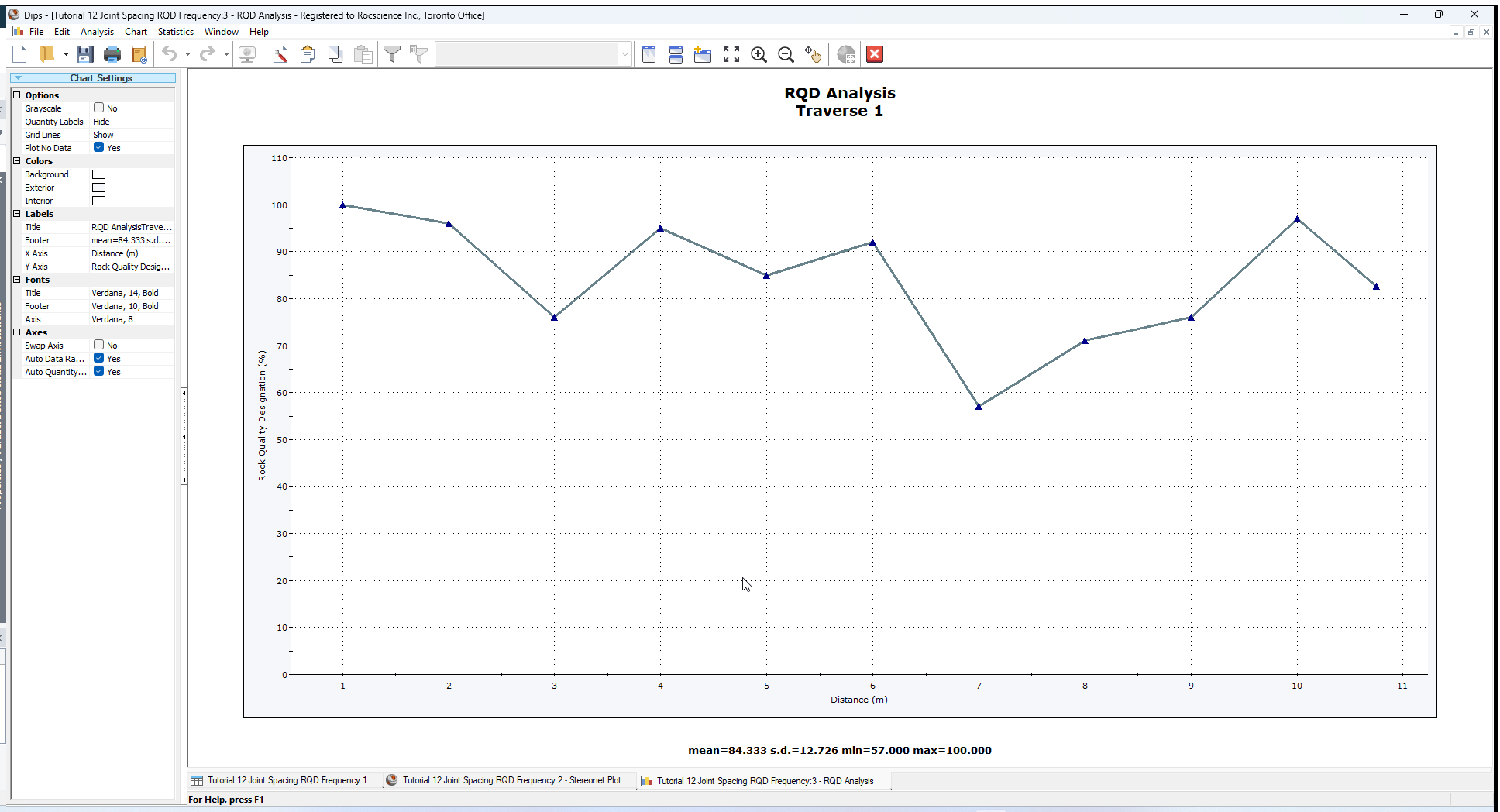Click the Zoom In magnifier icon
The image size is (1500, 812).
759,54
